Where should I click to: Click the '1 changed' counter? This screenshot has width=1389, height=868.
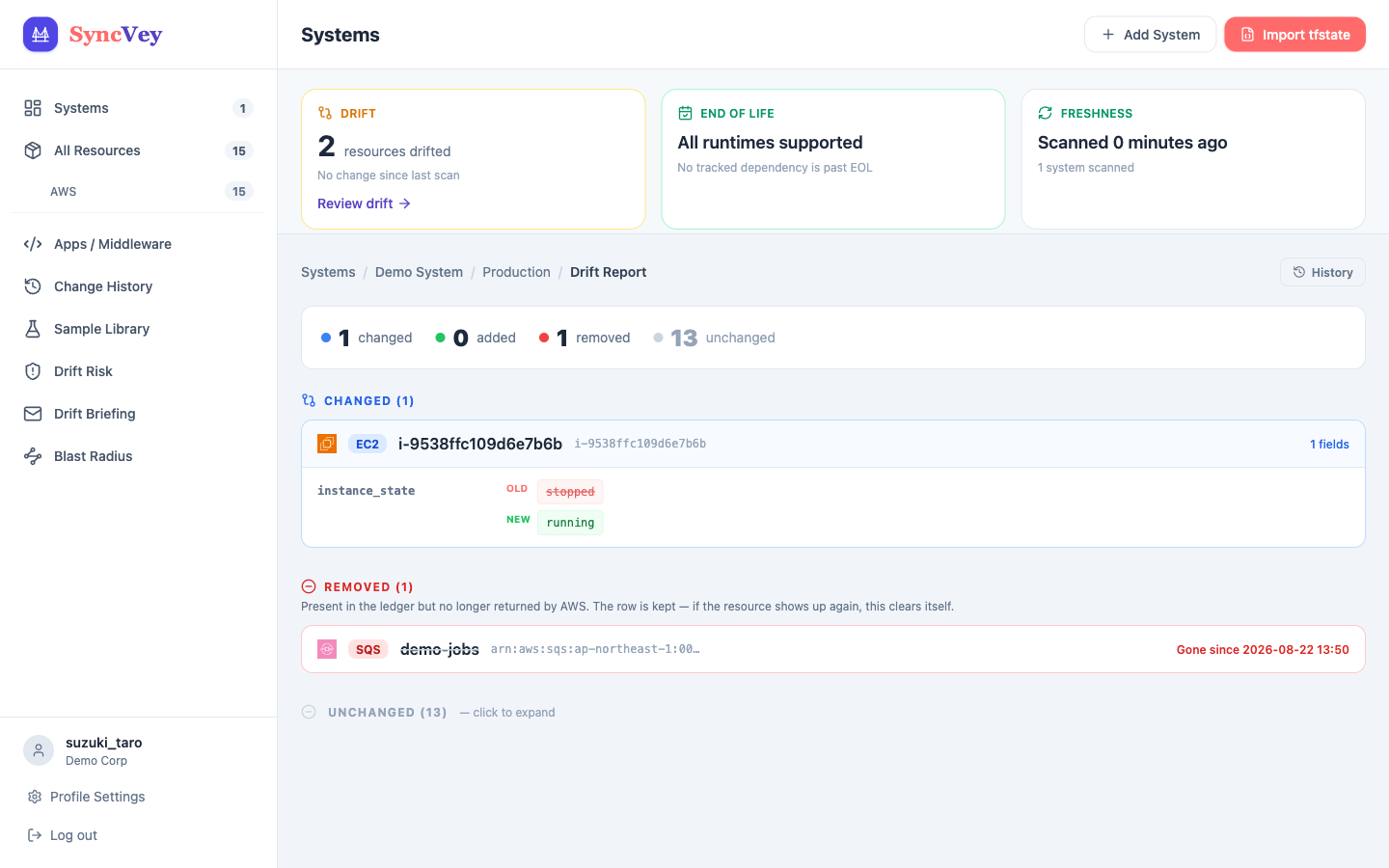point(367,338)
